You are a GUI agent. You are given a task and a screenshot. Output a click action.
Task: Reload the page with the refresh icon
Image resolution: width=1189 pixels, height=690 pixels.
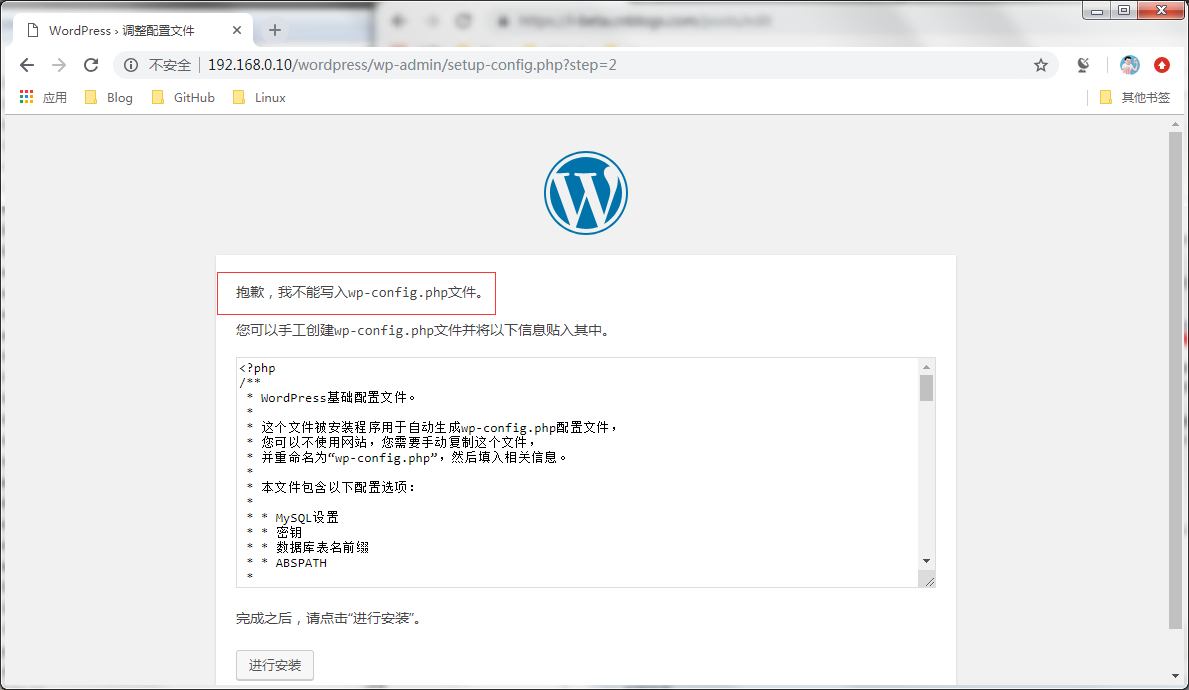tap(91, 65)
